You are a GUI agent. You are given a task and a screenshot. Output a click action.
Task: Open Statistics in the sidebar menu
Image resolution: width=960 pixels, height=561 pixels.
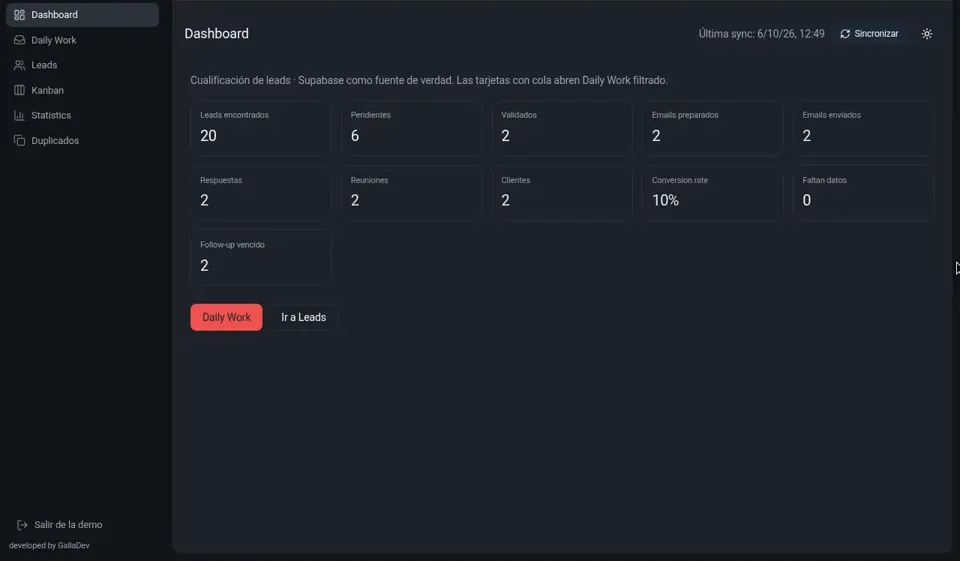pos(82,115)
